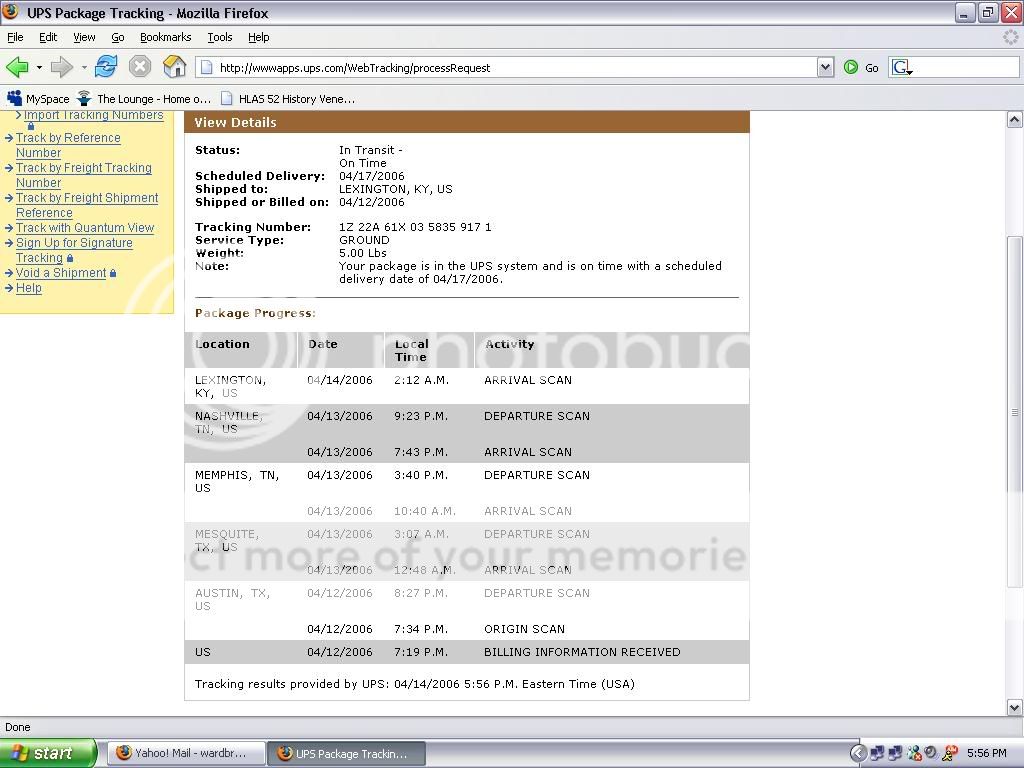
Task: Click Track by Freight Shipment Reference link
Action: [87, 205]
